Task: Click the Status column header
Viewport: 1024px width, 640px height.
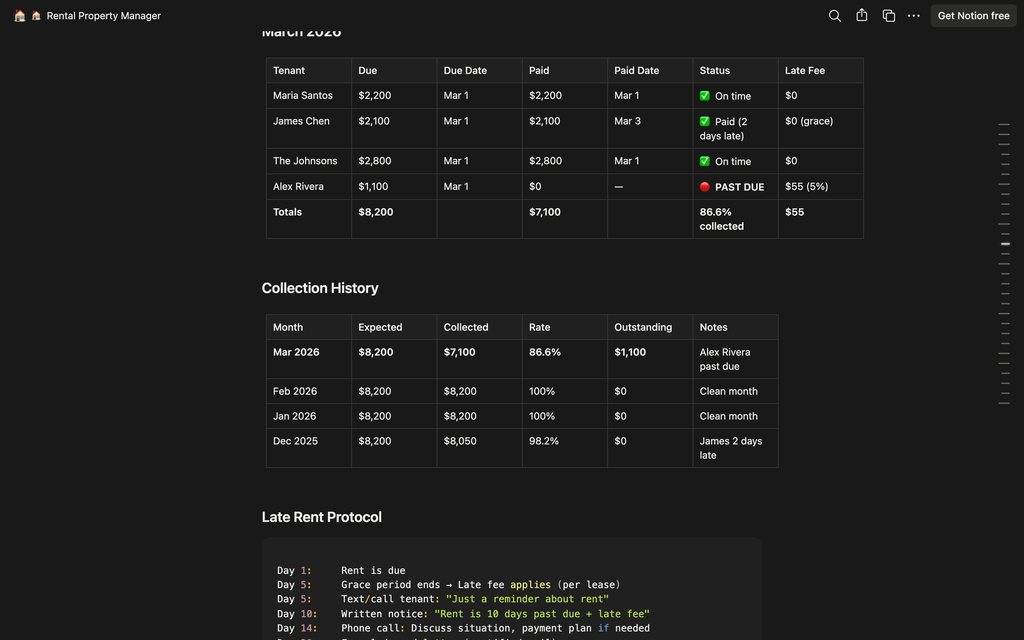Action: click(x=735, y=71)
